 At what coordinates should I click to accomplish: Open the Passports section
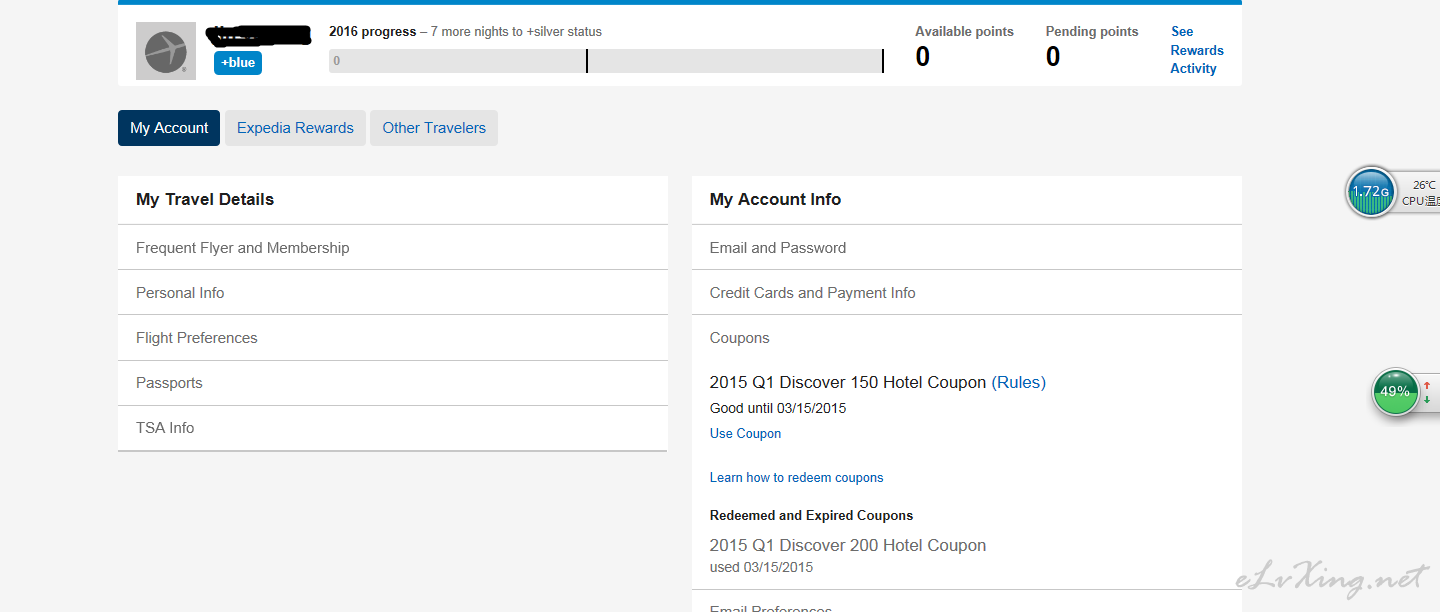tap(393, 383)
